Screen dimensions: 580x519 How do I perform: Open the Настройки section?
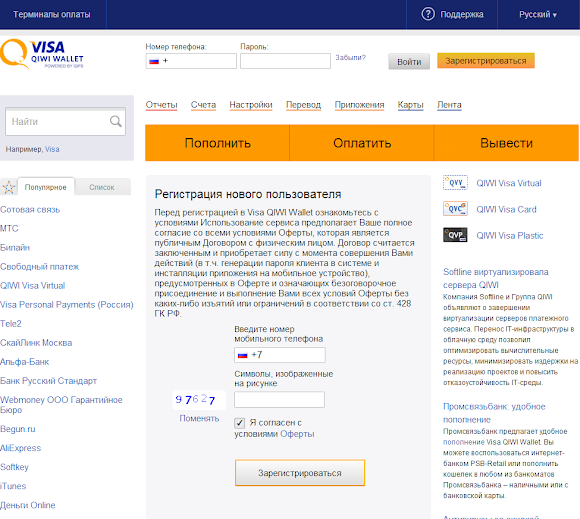click(251, 105)
